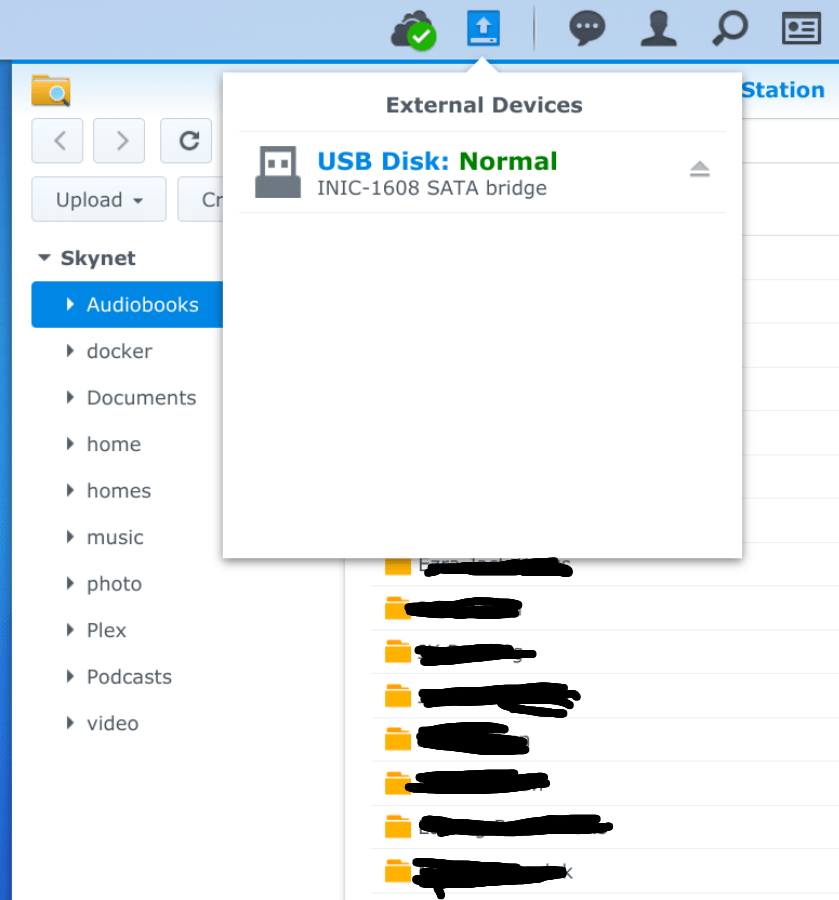
Task: Open the widgets panel icon
Action: [801, 29]
